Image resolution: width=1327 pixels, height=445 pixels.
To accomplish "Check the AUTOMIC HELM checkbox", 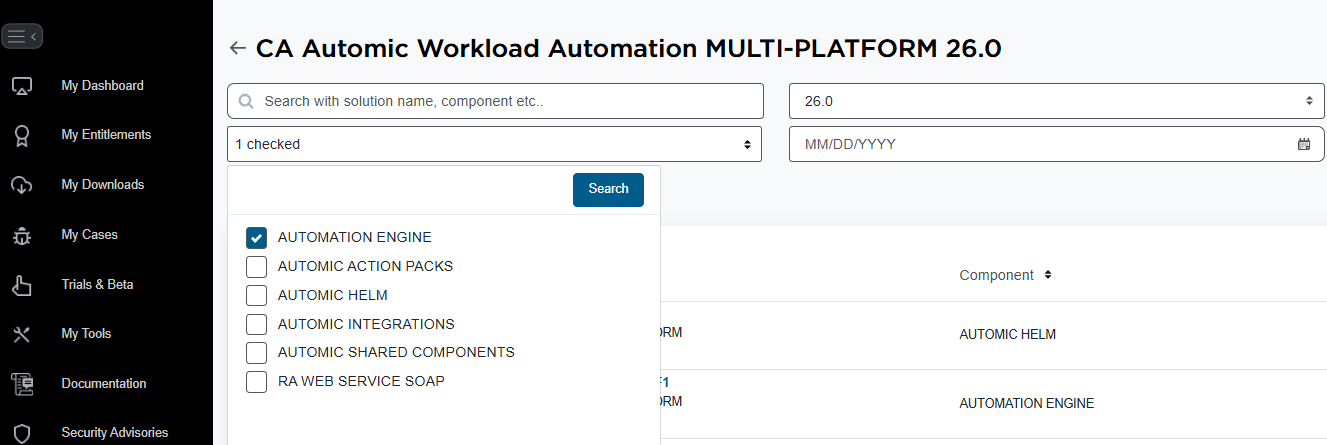I will point(256,295).
